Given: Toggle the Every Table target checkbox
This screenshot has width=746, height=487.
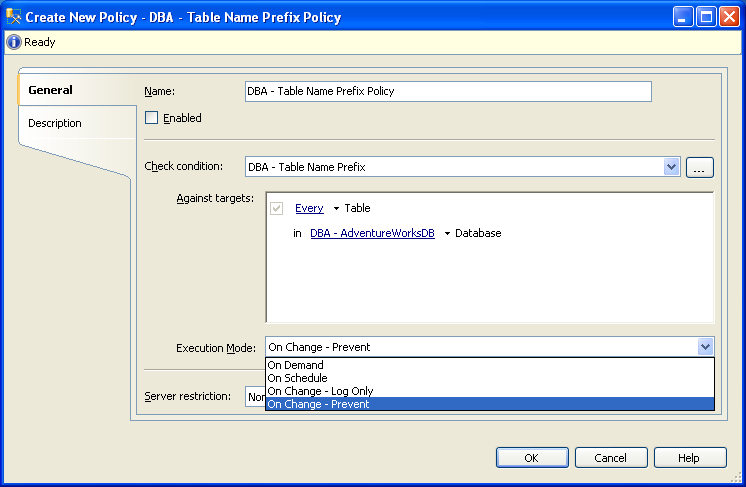Looking at the screenshot, I should (277, 208).
